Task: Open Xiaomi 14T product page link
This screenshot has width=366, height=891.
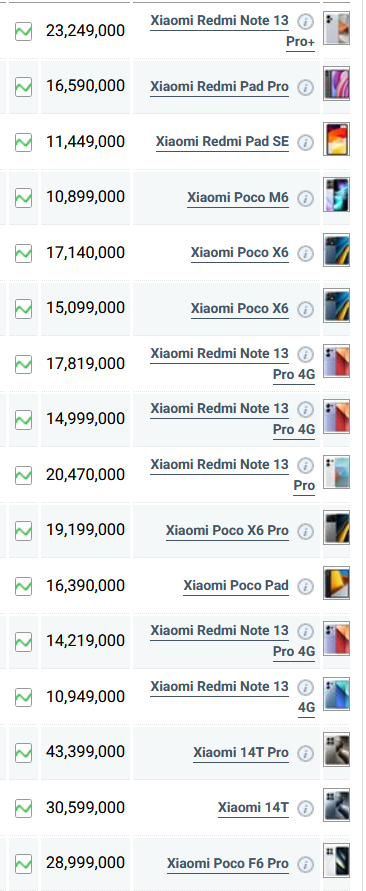Action: click(x=253, y=807)
